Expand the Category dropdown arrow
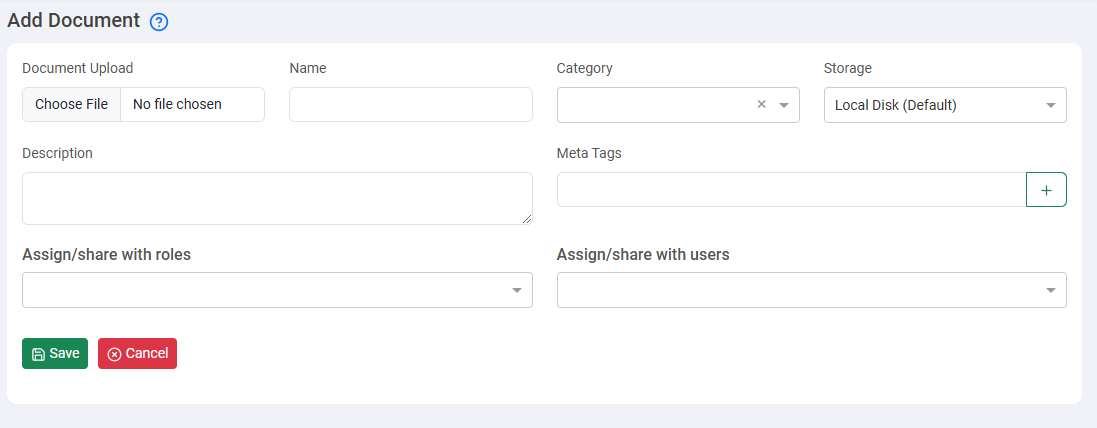 (784, 105)
